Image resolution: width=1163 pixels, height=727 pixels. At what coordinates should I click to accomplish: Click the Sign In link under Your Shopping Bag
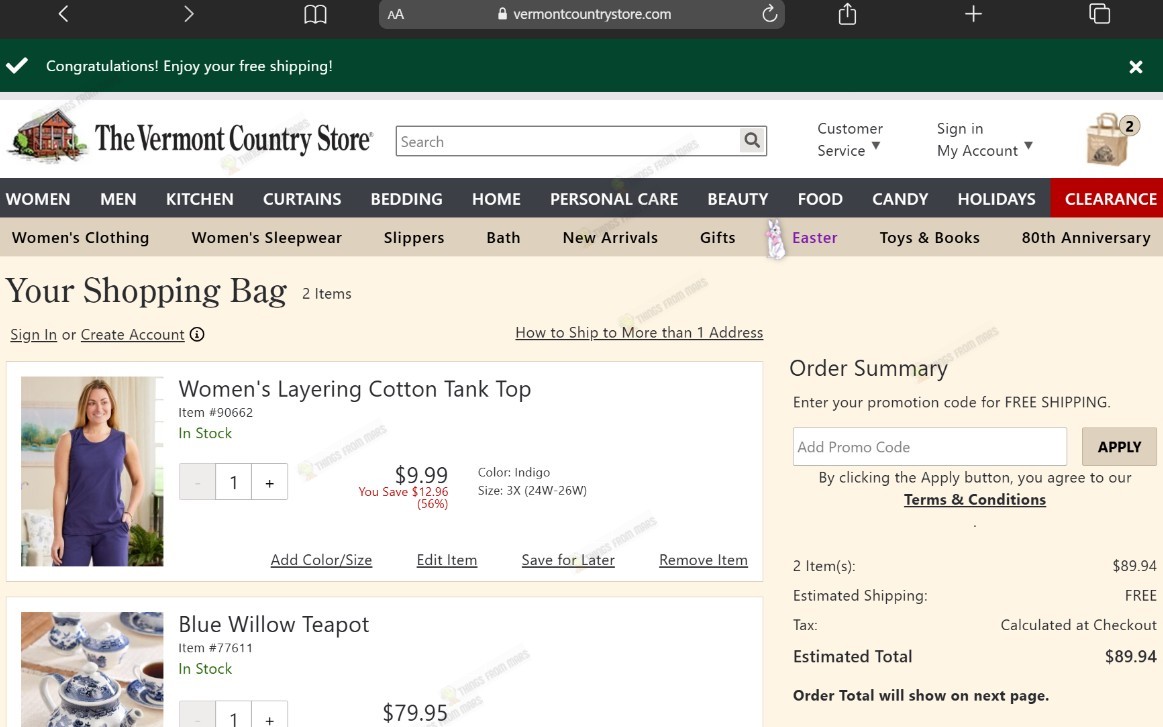33,335
